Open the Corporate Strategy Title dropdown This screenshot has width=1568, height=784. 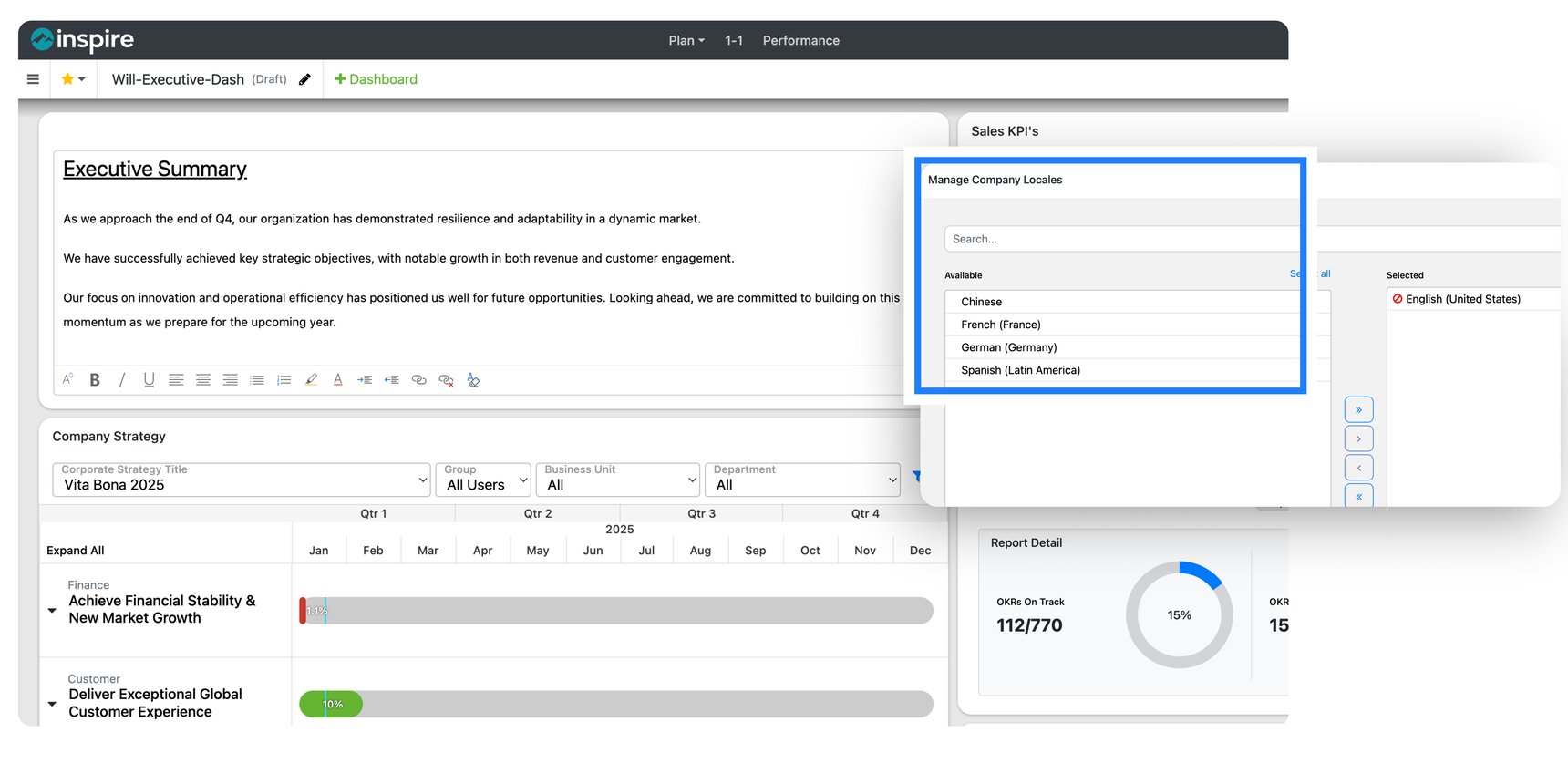click(x=242, y=480)
